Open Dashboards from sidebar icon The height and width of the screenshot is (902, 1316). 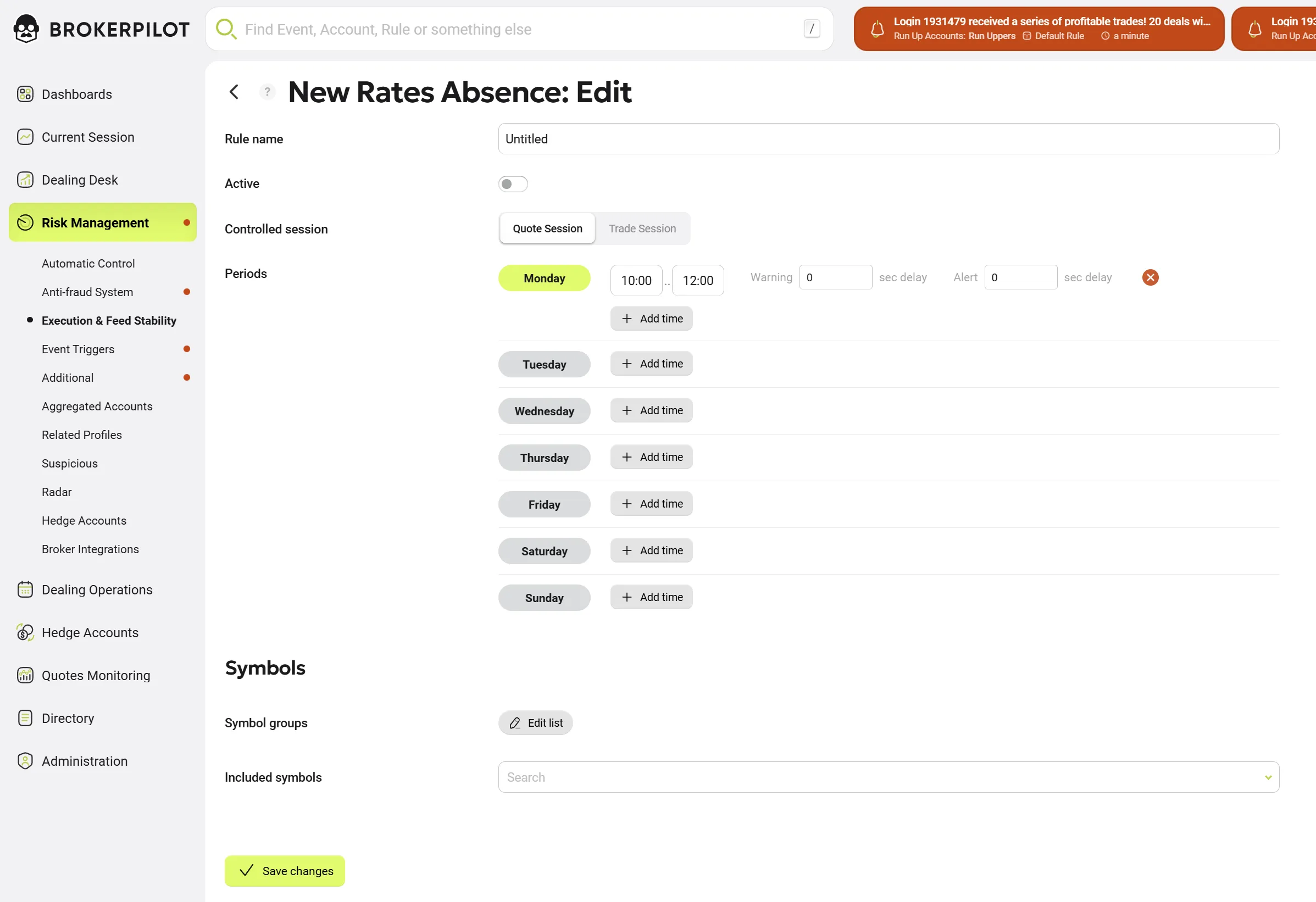click(25, 94)
